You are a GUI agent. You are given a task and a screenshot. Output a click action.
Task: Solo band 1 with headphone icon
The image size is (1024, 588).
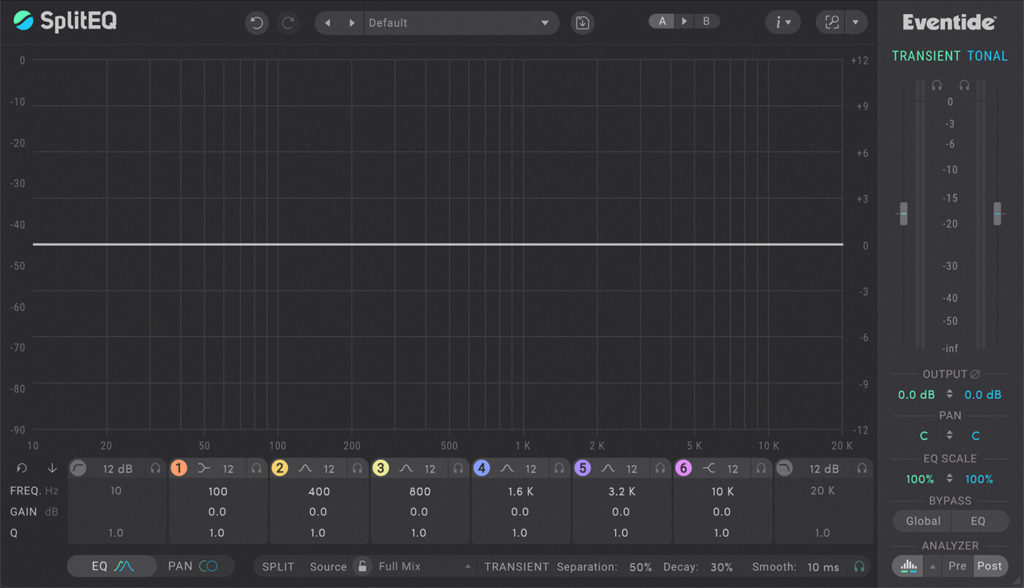[257, 468]
